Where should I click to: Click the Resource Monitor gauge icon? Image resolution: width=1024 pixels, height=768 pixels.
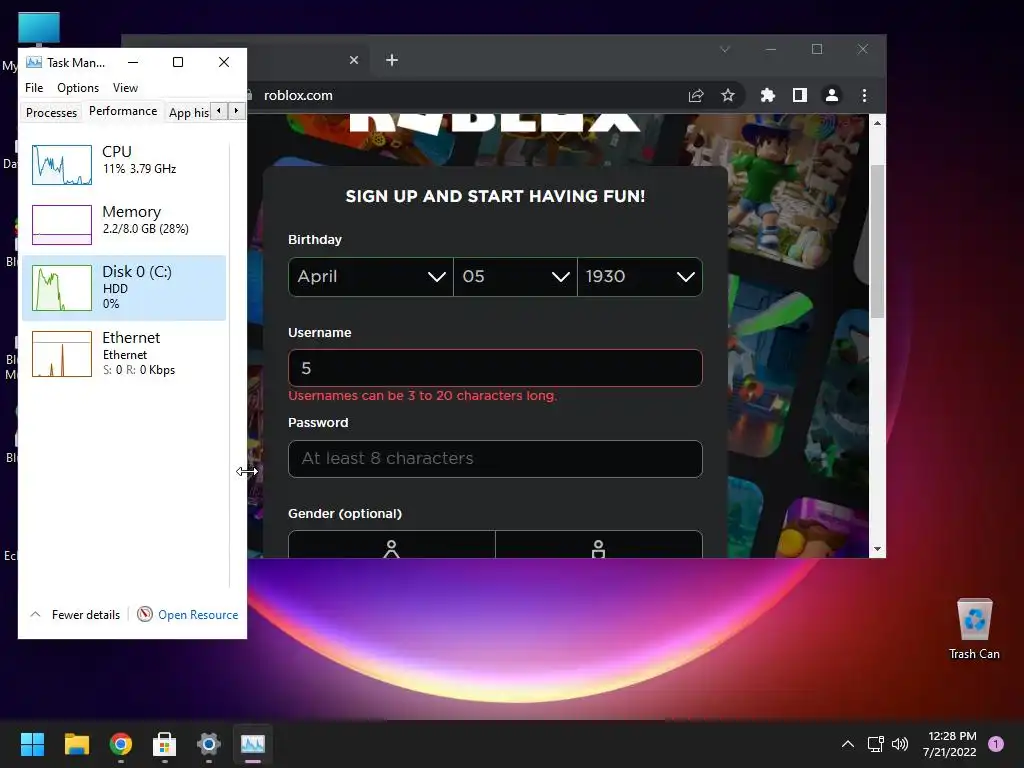(145, 614)
